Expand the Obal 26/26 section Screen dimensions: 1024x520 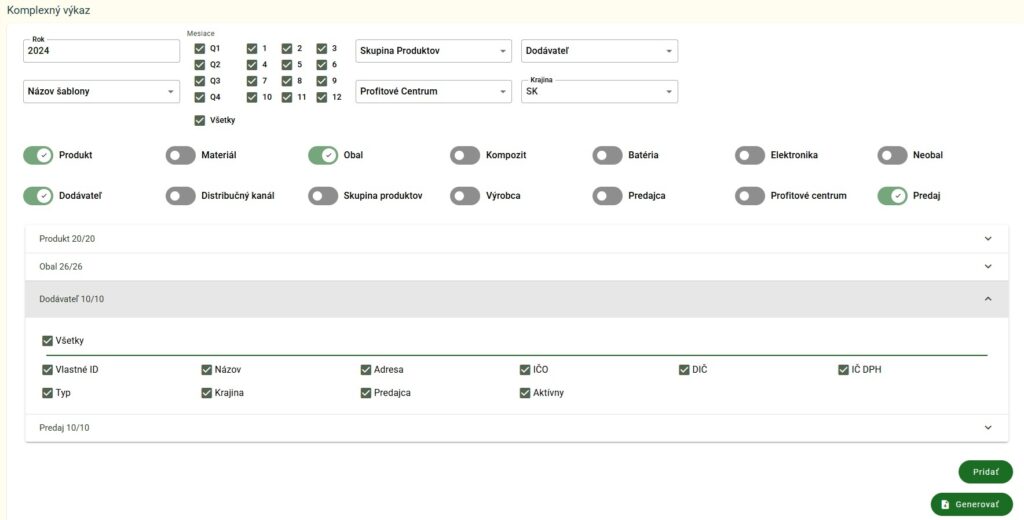tap(516, 267)
